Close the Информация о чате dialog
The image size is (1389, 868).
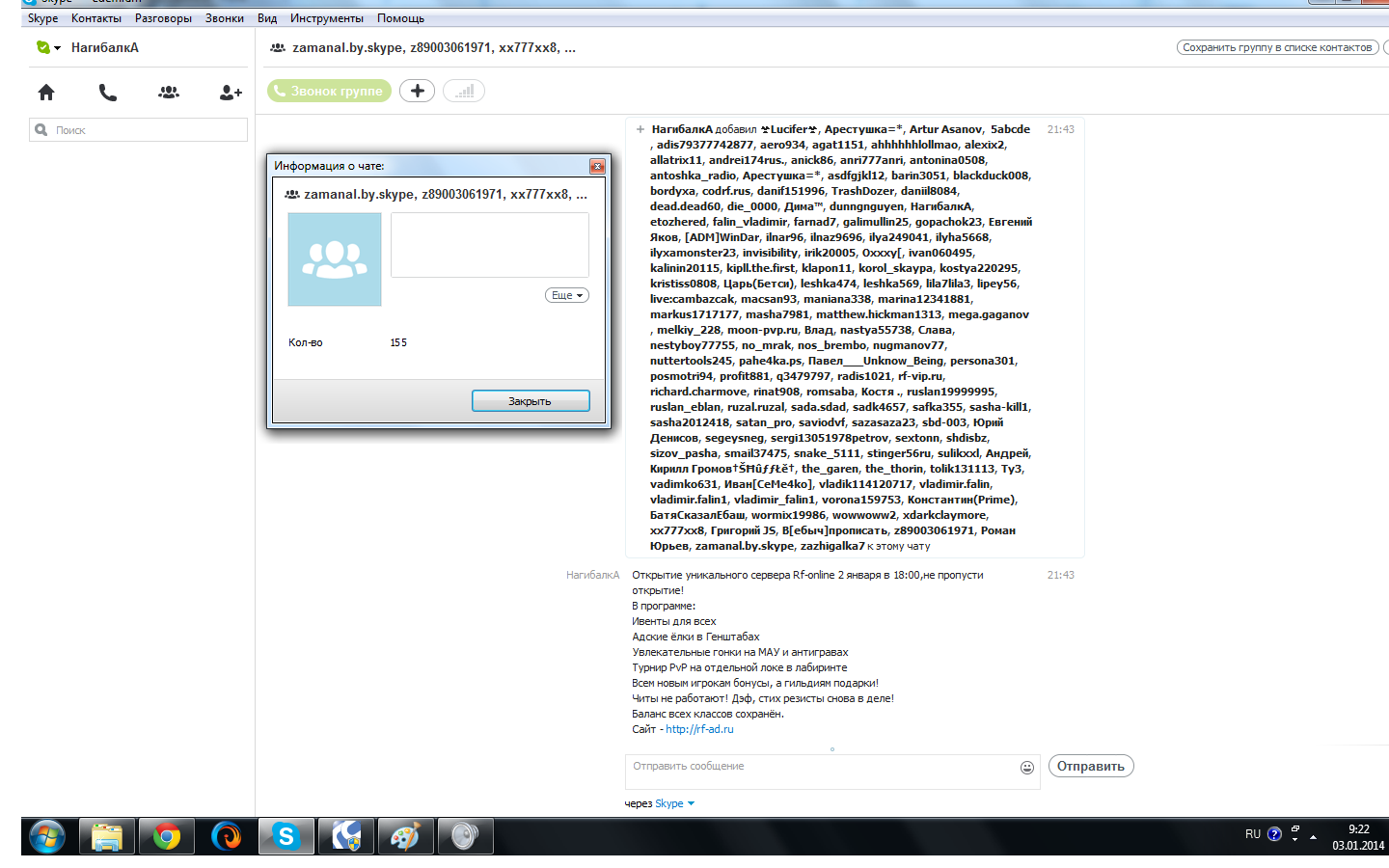(x=597, y=166)
